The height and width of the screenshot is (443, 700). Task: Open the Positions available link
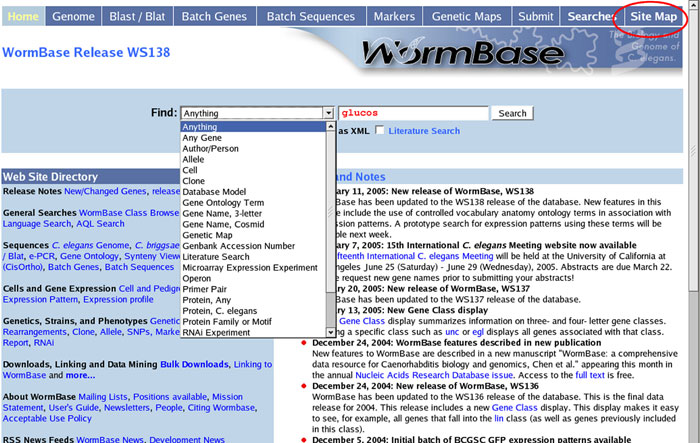pos(170,397)
